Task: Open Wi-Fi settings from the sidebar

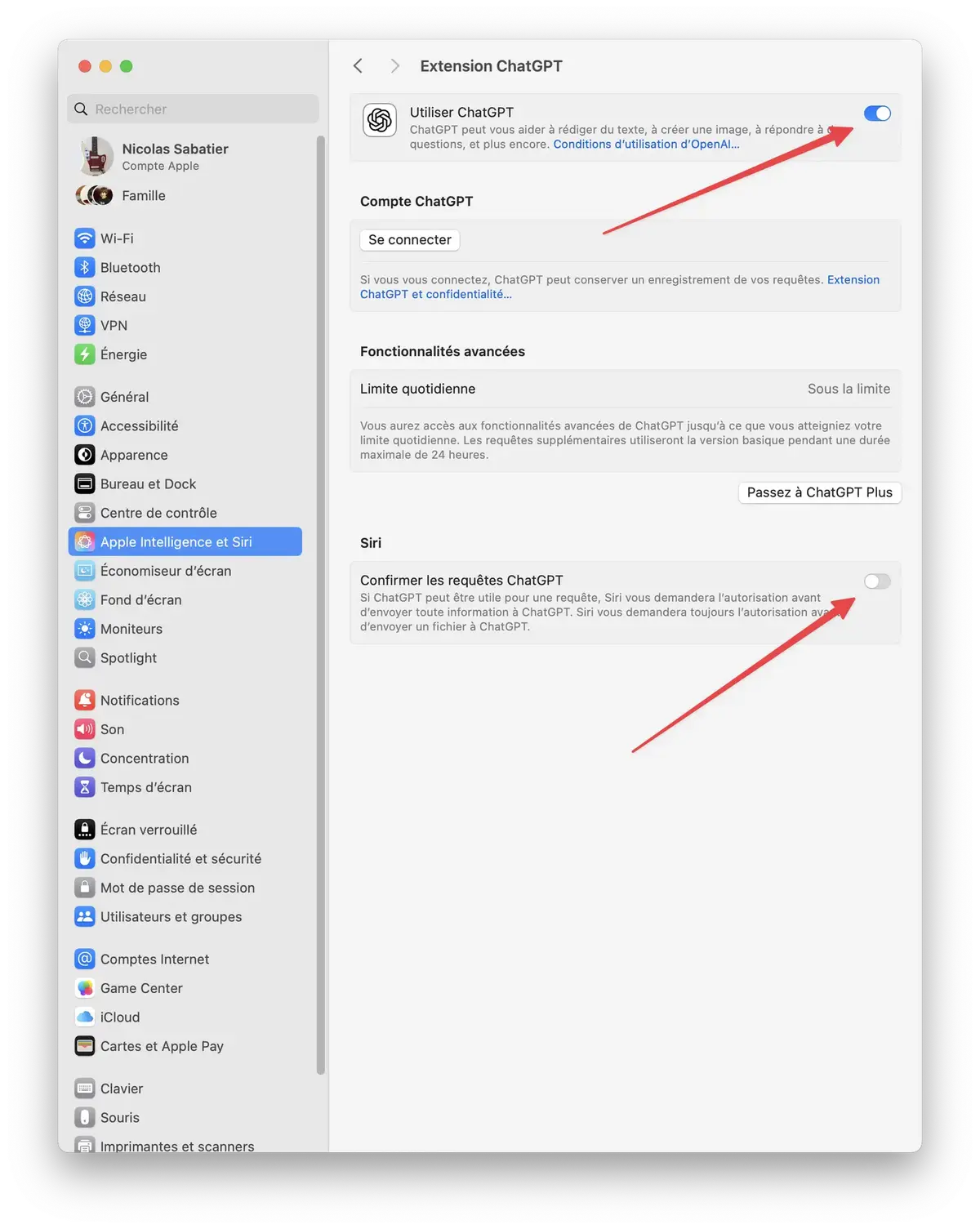Action: coord(115,238)
